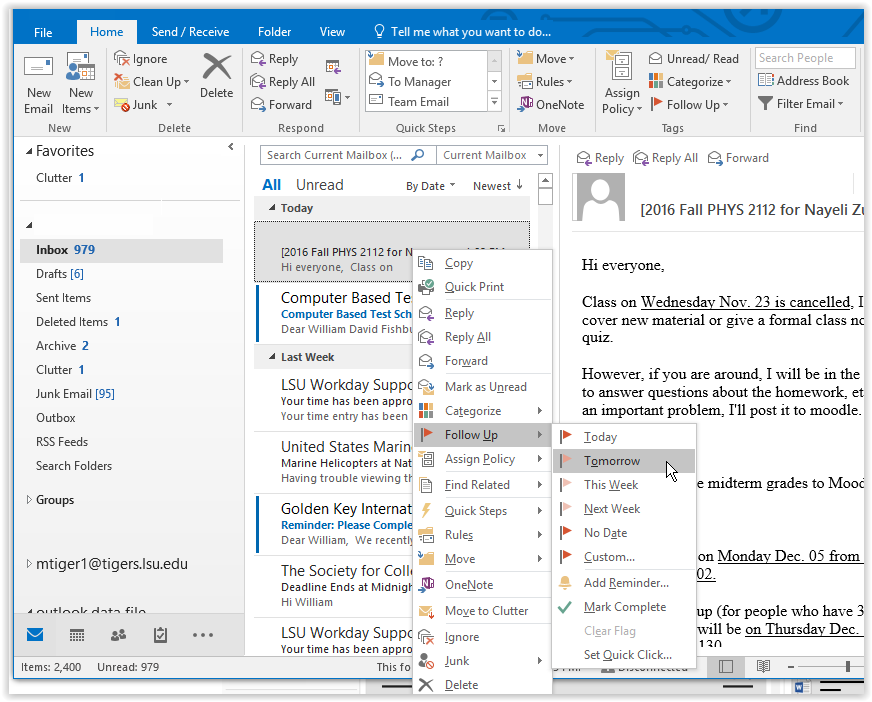872x702 pixels.
Task: Open the Junk Email folder
Action: click(75, 394)
